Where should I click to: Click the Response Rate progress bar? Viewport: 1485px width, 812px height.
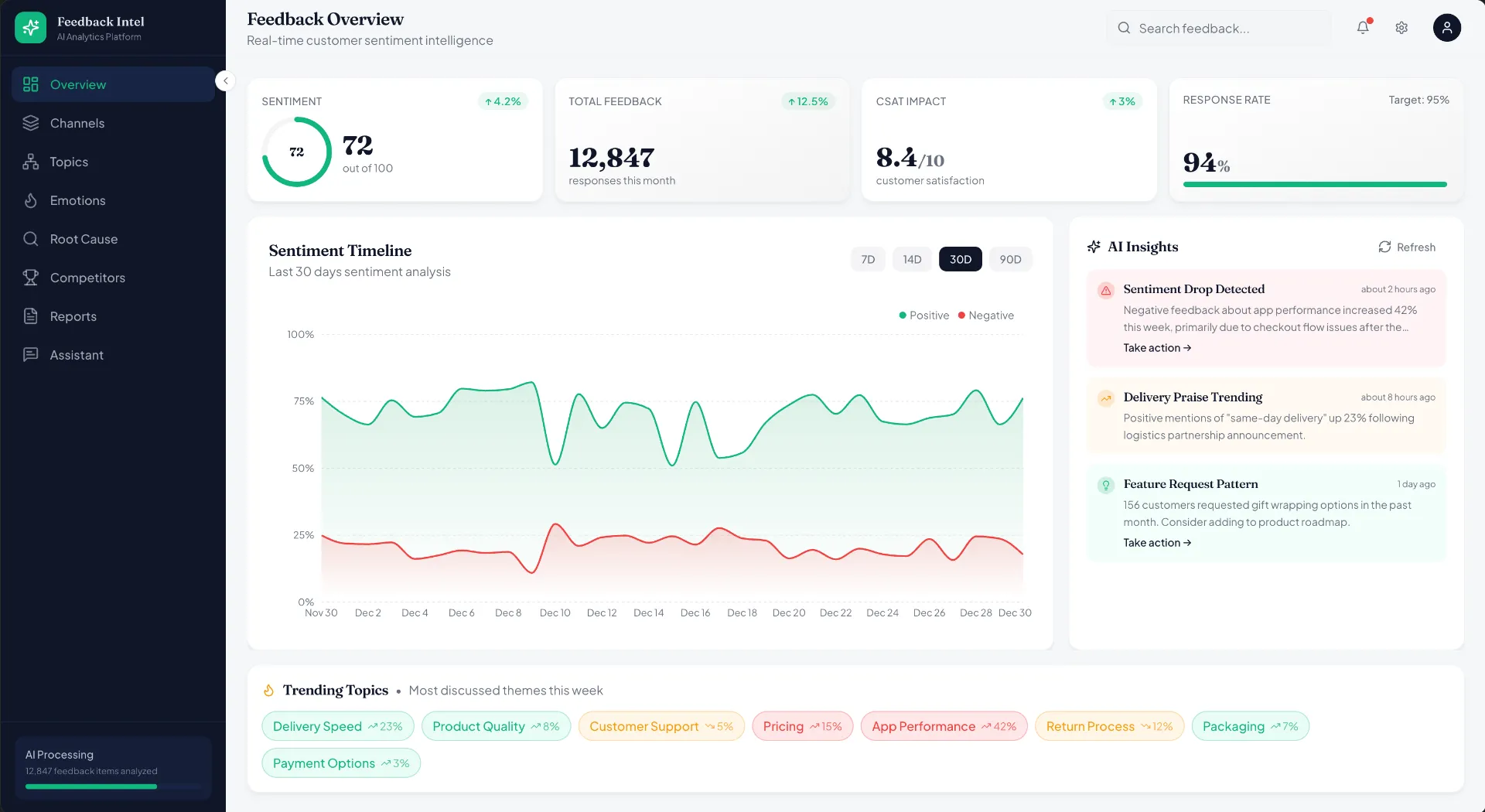(1314, 185)
